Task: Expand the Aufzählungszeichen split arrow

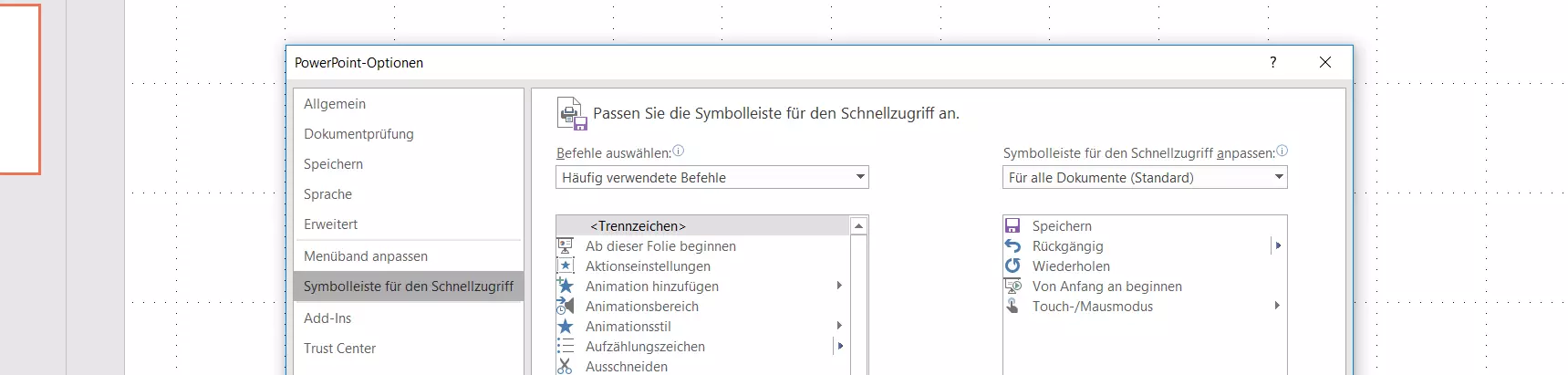Action: (x=840, y=346)
